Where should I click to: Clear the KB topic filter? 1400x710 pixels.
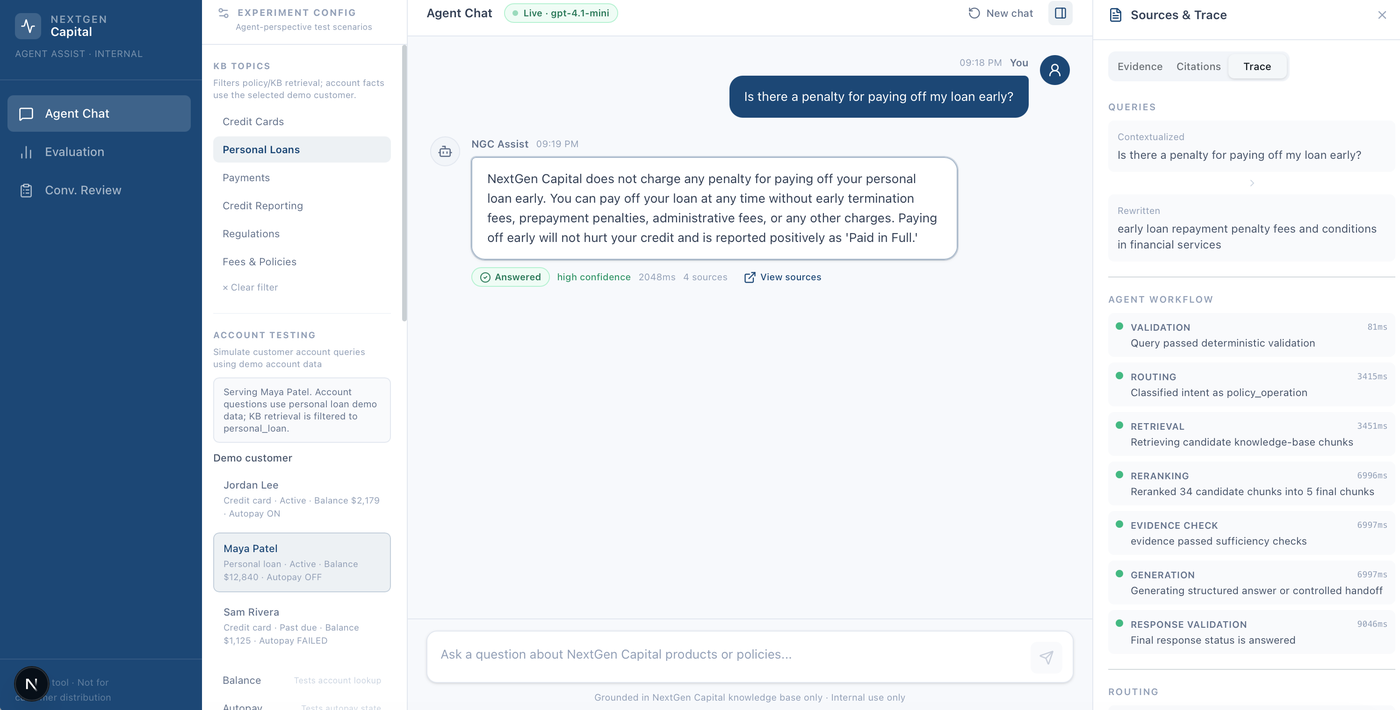[x=250, y=288]
